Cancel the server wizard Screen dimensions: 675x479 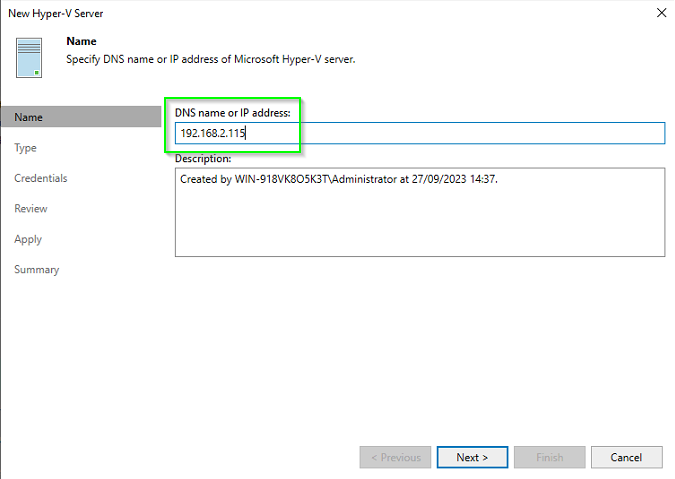coord(626,457)
